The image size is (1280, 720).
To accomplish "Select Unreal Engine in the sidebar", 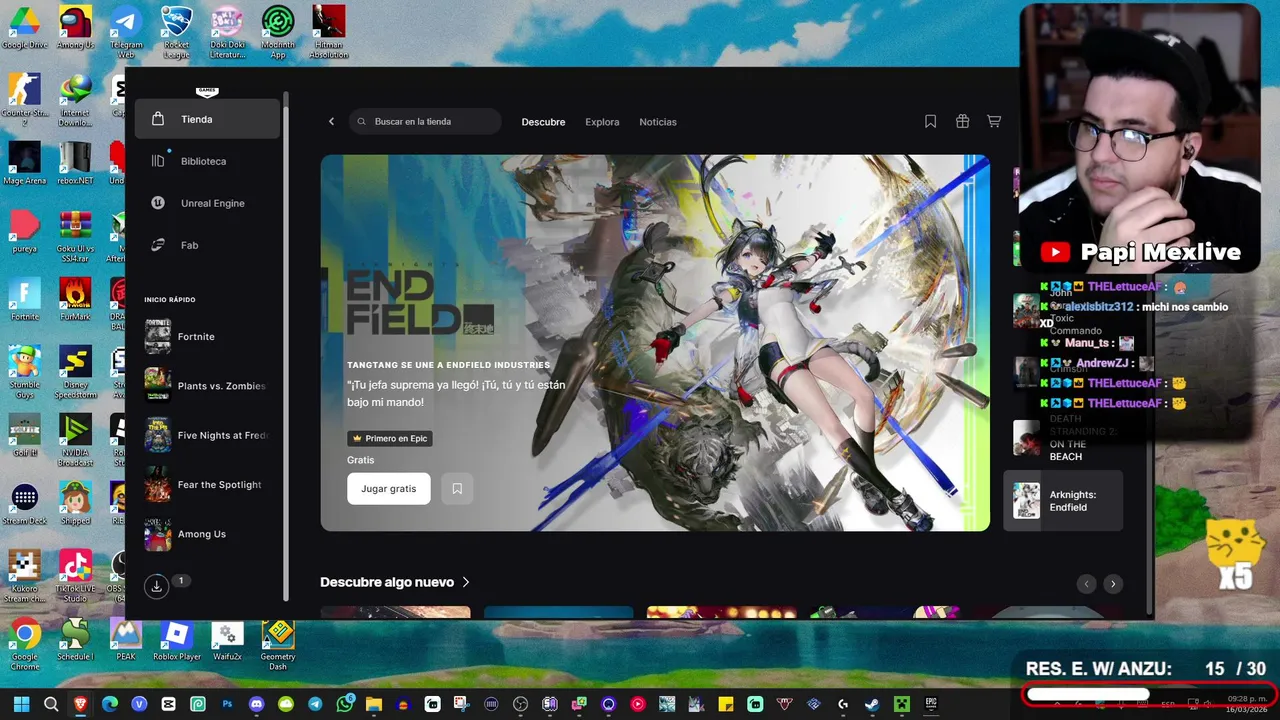I will coord(207,203).
